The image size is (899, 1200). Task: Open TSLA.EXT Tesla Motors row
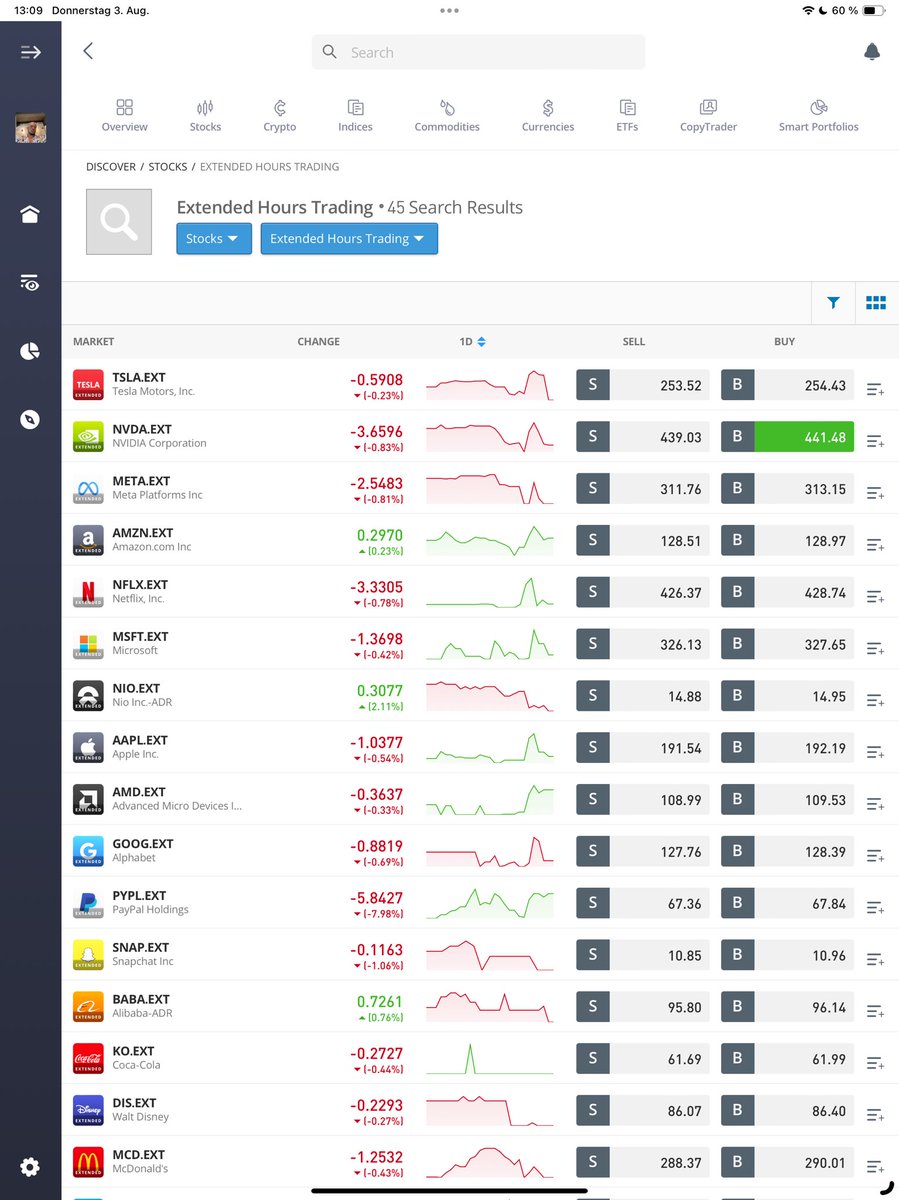(x=480, y=385)
